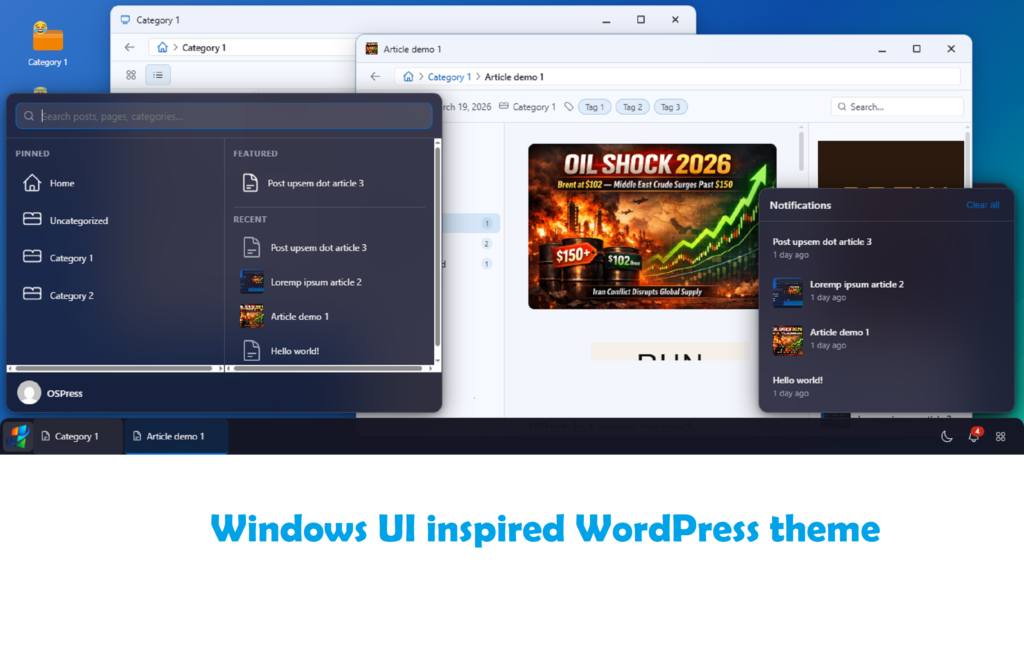Switch to Article demo 1 taskbar tab
This screenshot has height=652, width=1024.
point(175,436)
